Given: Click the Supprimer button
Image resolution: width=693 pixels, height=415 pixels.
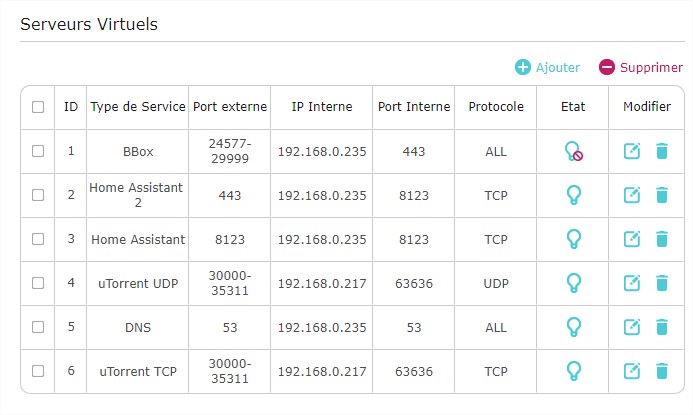Looking at the screenshot, I should (640, 67).
